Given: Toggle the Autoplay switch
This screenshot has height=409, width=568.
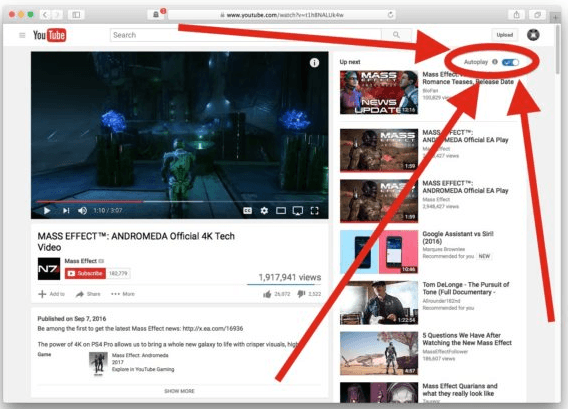Looking at the screenshot, I should 510,62.
